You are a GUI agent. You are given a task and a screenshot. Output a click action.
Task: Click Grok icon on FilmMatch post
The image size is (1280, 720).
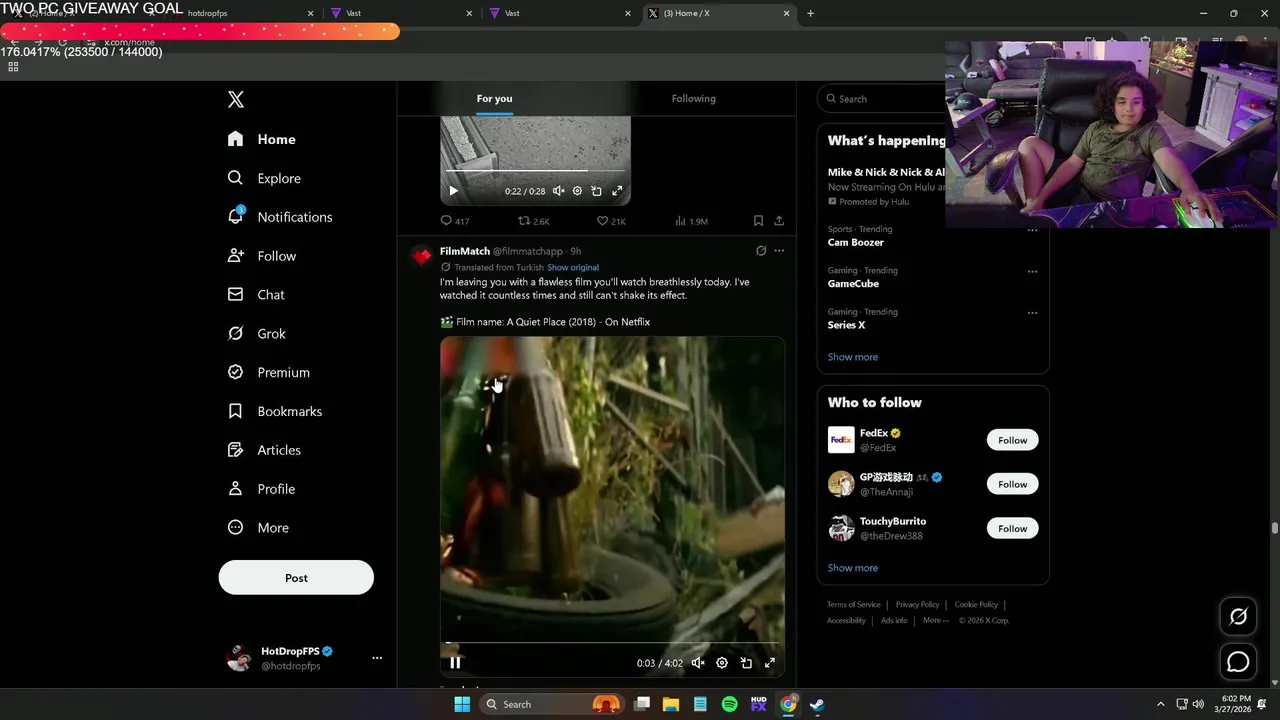pos(761,251)
